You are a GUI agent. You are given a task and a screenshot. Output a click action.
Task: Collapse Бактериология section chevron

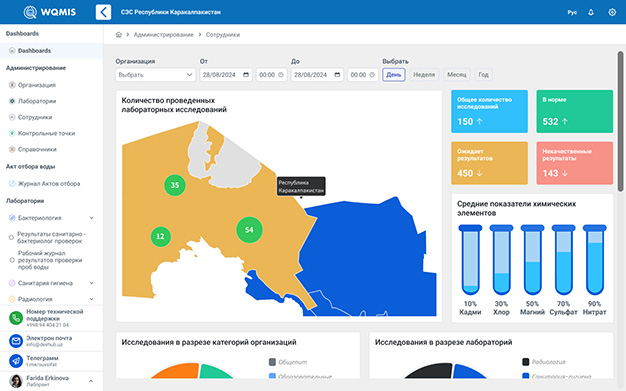[x=91, y=218]
